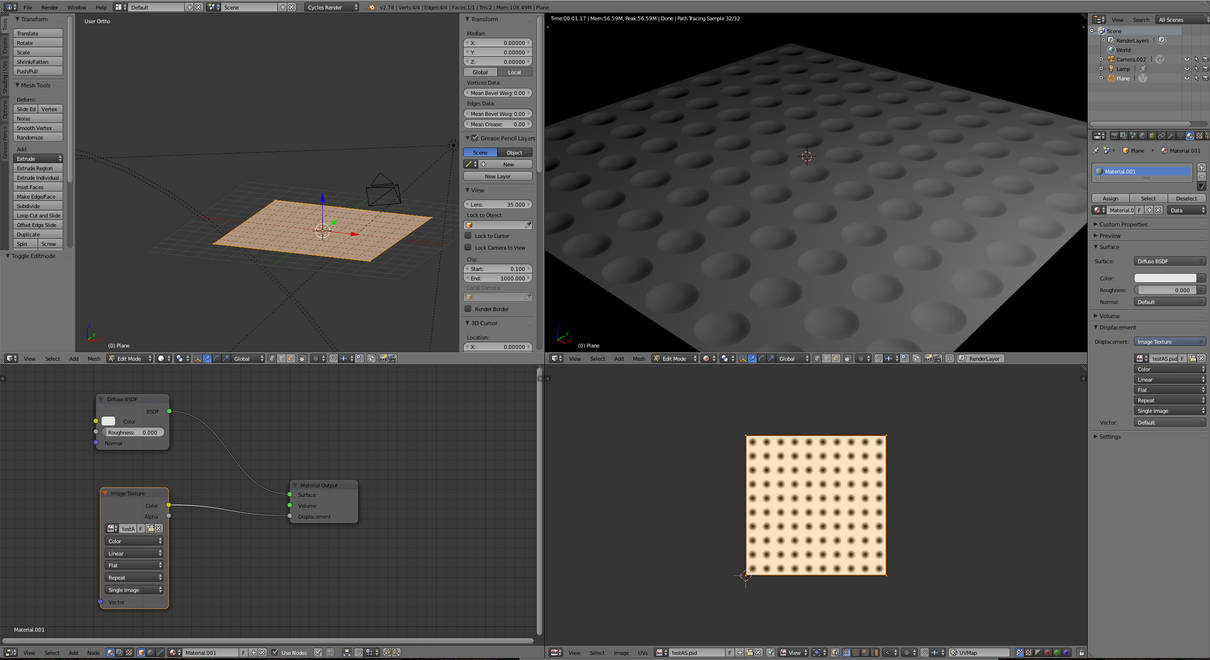Select vertex select mode icon

[270, 358]
